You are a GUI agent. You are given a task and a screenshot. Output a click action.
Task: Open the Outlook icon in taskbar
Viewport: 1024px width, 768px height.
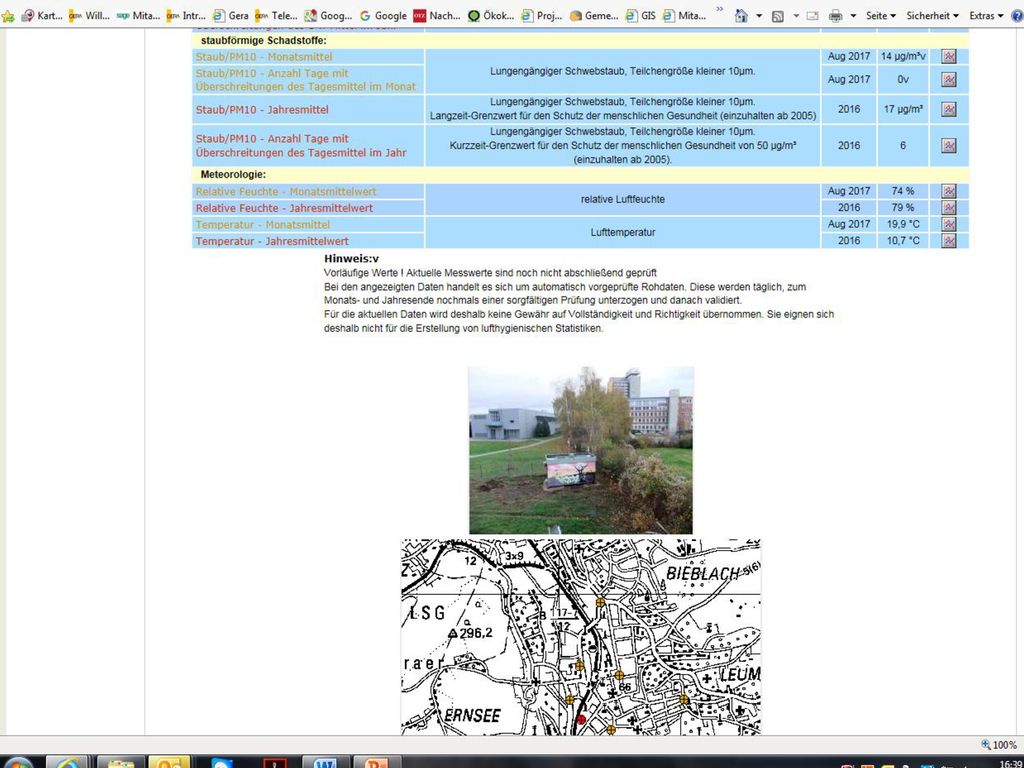169,761
